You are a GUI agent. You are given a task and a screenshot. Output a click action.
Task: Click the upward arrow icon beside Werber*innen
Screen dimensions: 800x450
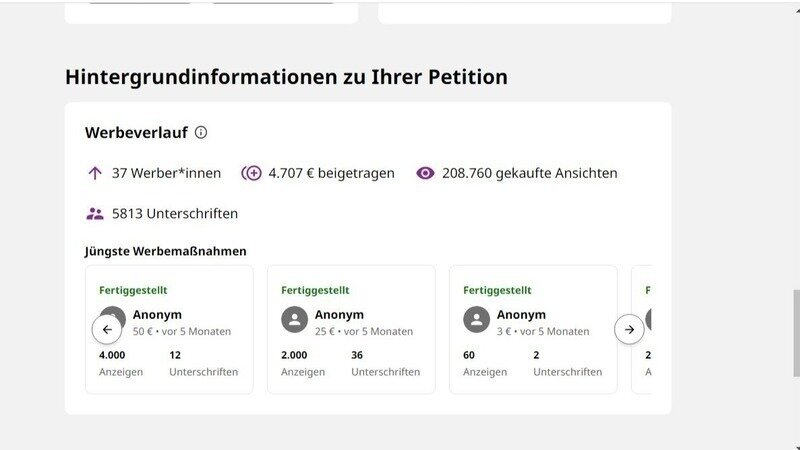click(95, 173)
